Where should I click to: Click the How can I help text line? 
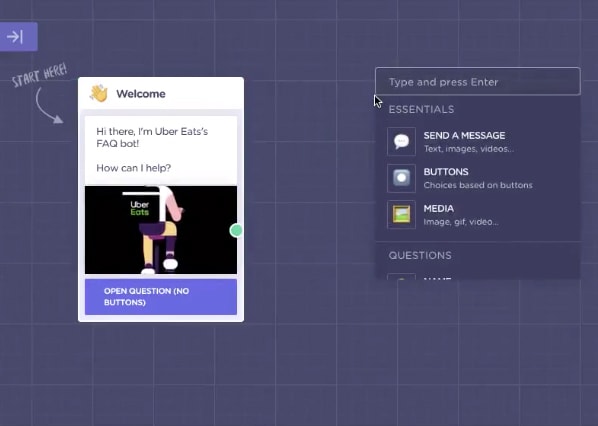pos(133,168)
